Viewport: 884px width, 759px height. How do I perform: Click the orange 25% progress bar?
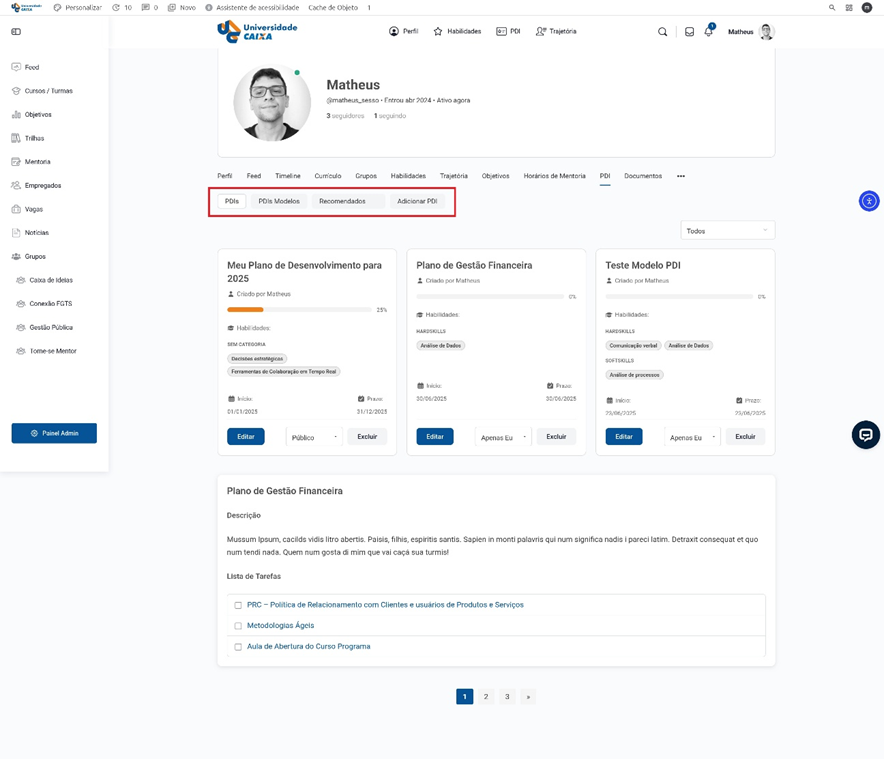246,310
